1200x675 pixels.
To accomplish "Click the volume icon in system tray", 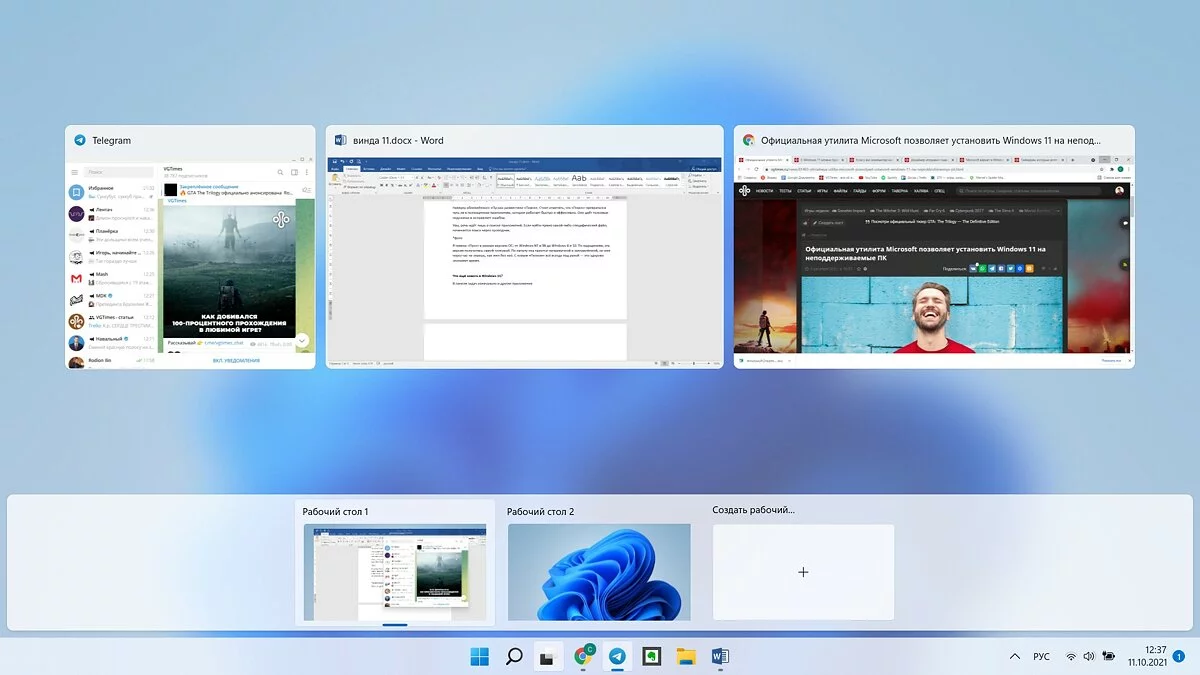I will tap(1089, 657).
